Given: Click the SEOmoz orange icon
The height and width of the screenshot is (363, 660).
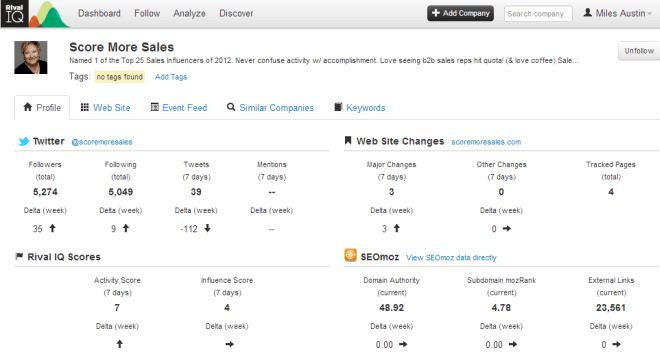Looking at the screenshot, I should (x=350, y=255).
